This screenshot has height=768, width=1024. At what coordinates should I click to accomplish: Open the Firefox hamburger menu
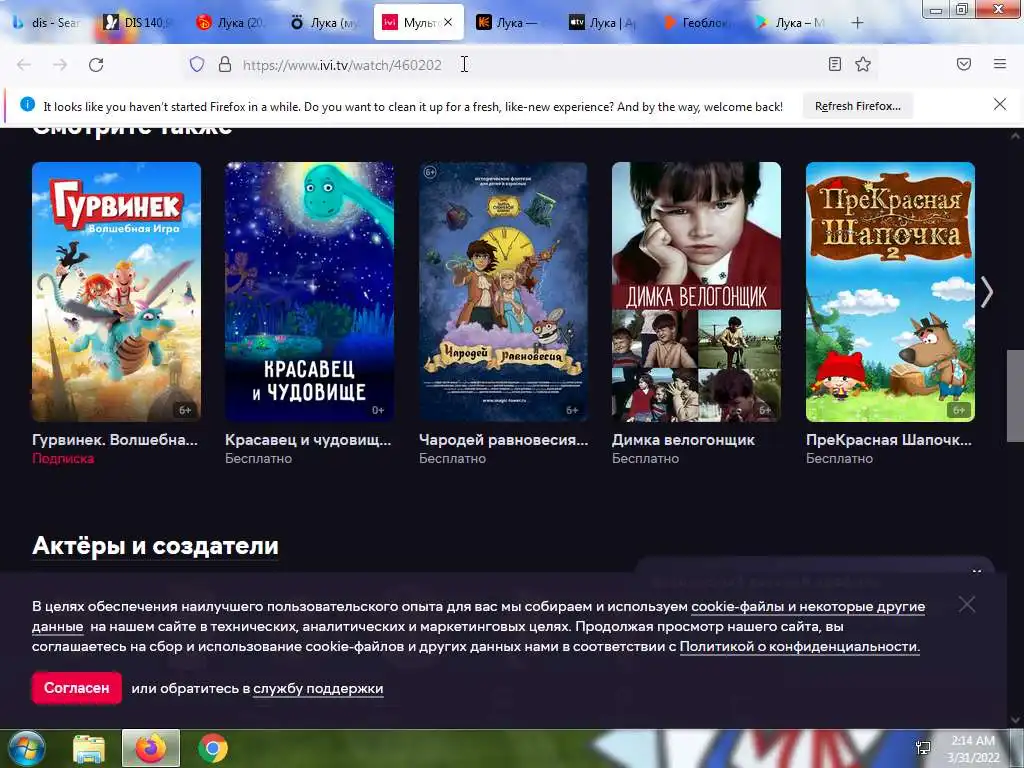(1000, 64)
